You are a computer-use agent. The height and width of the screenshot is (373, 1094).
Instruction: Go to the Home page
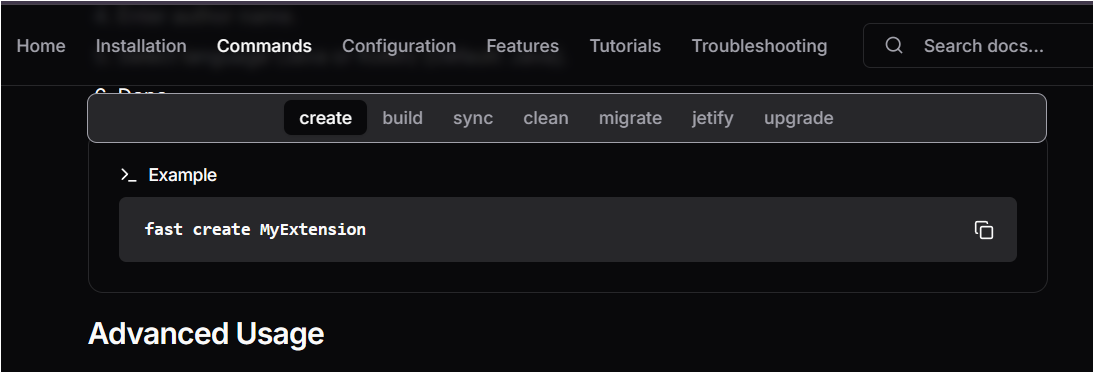(x=41, y=46)
